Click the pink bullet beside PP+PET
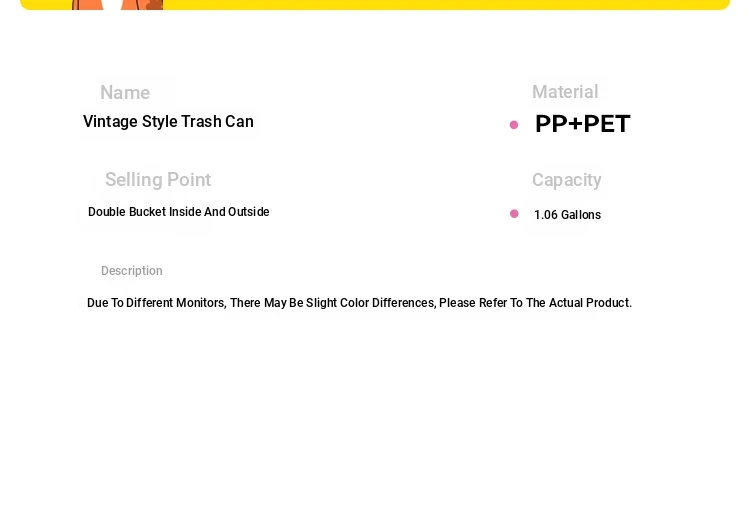This screenshot has width=750, height=531. coord(514,125)
